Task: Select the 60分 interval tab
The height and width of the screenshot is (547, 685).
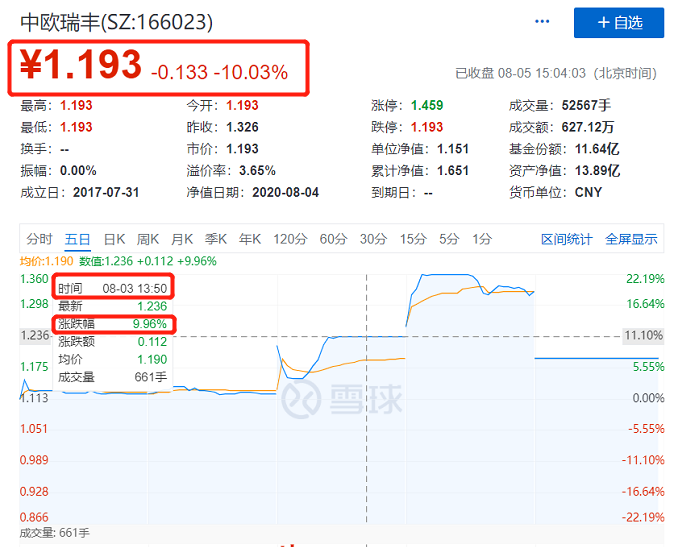Action: pyautogui.click(x=333, y=239)
